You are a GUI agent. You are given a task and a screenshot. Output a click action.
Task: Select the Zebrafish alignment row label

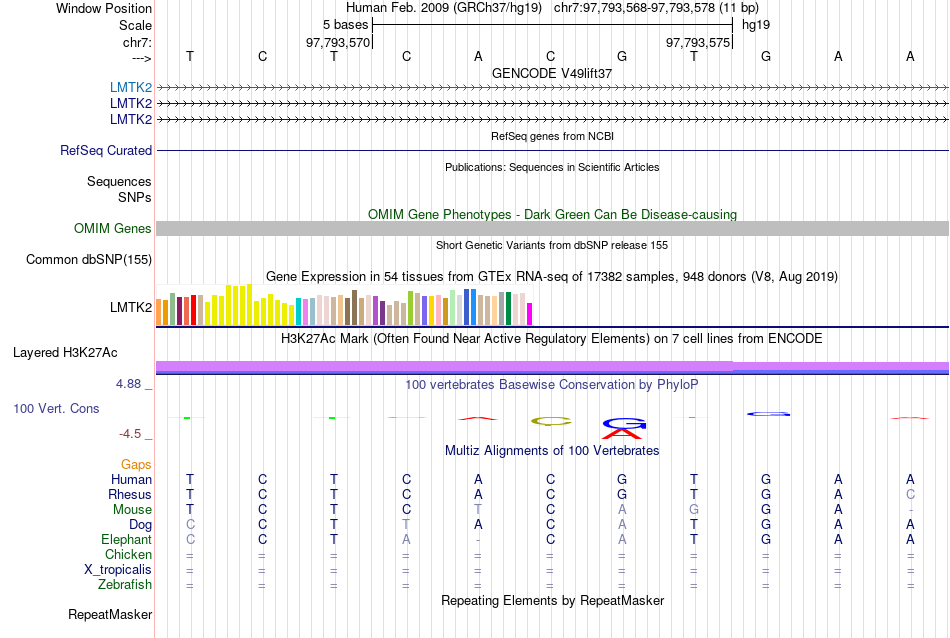pos(125,585)
